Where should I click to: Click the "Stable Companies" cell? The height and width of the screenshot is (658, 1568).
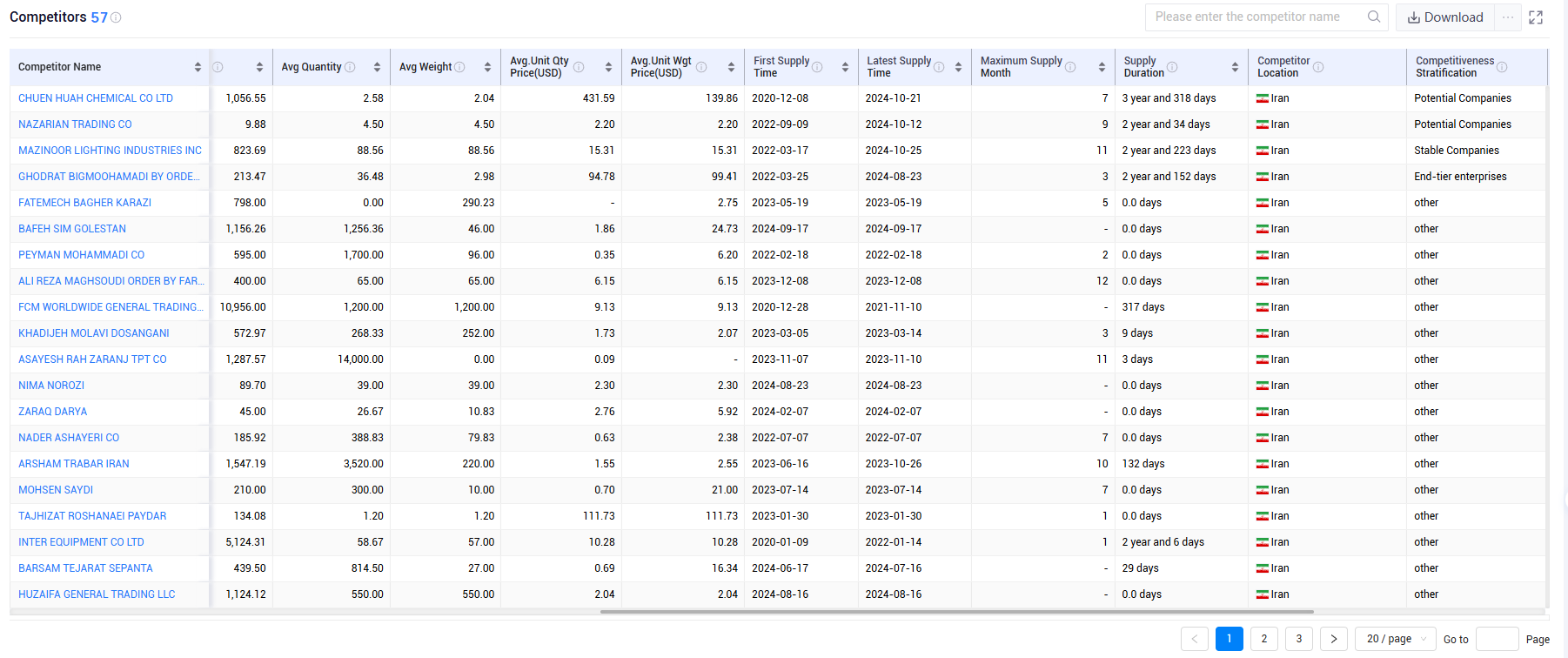point(1457,151)
